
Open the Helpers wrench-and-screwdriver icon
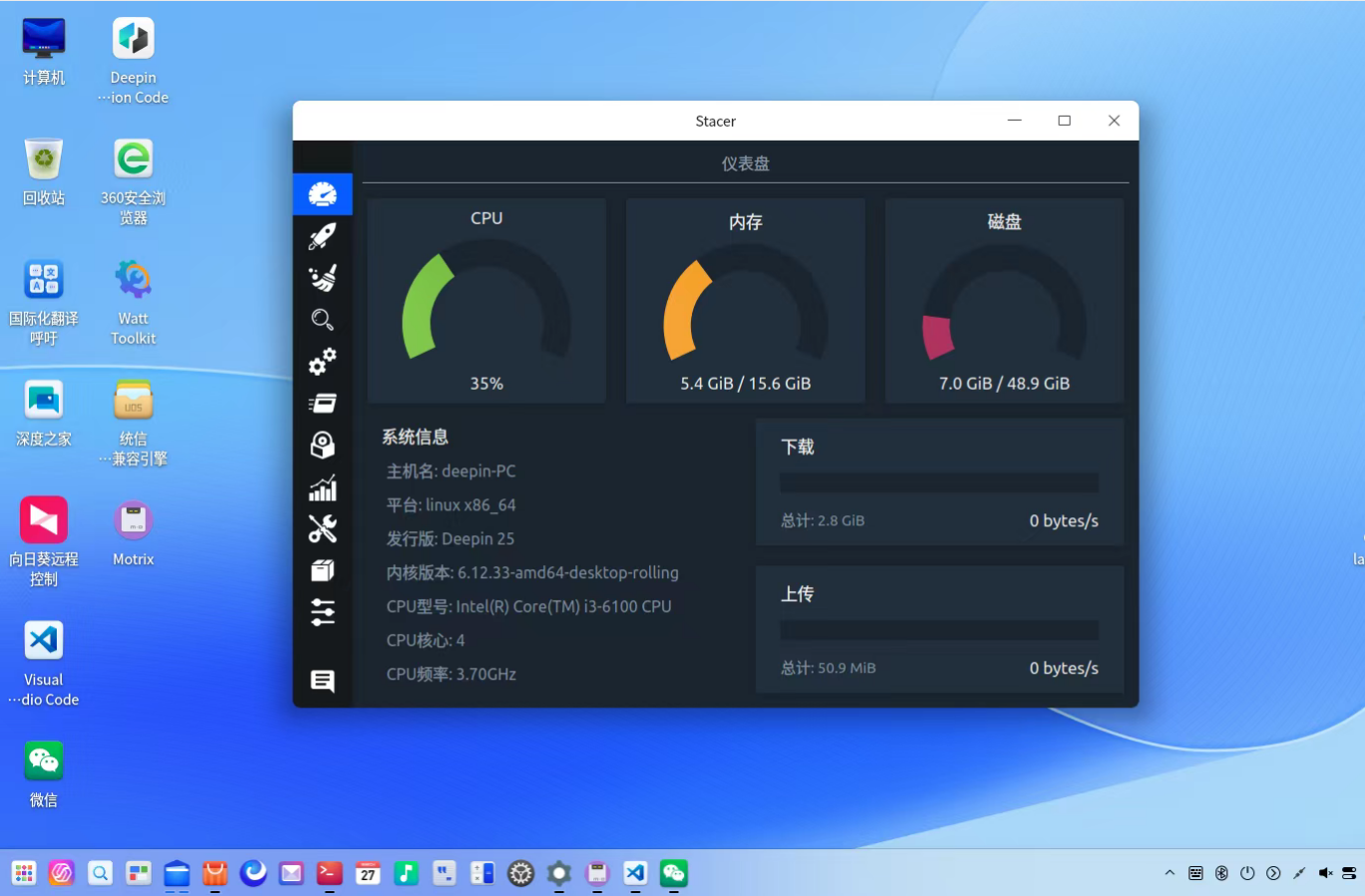tap(322, 528)
